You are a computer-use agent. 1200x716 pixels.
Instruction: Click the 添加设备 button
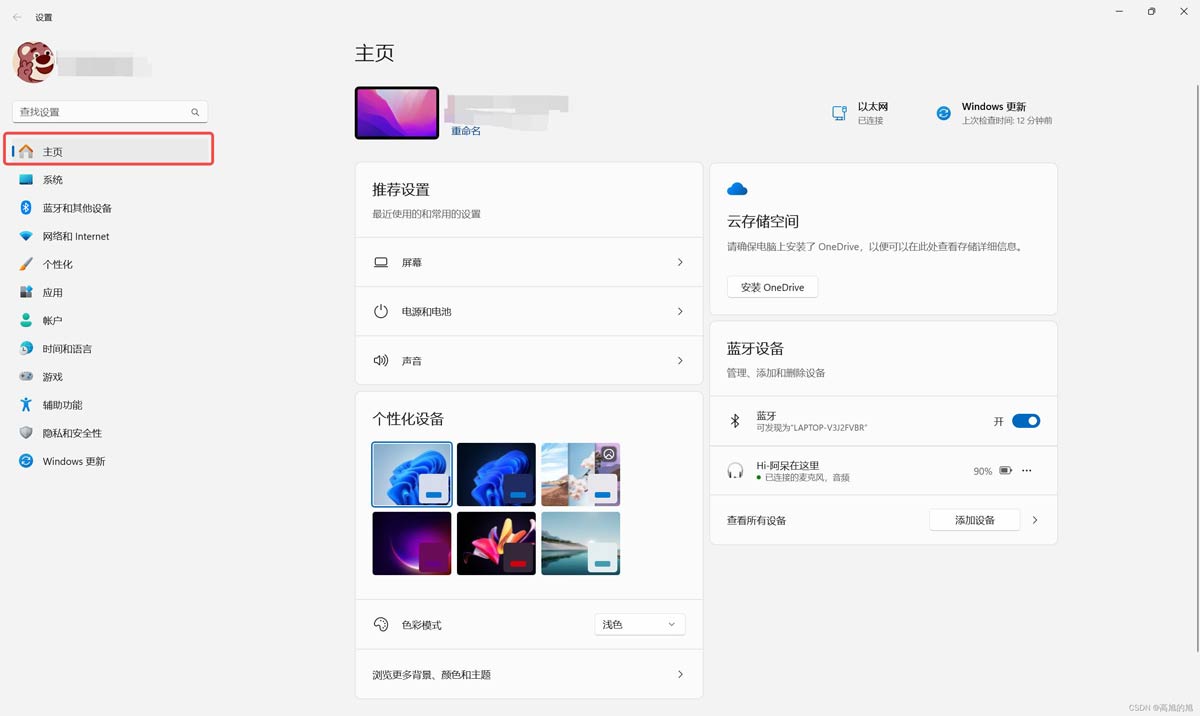[x=974, y=520]
